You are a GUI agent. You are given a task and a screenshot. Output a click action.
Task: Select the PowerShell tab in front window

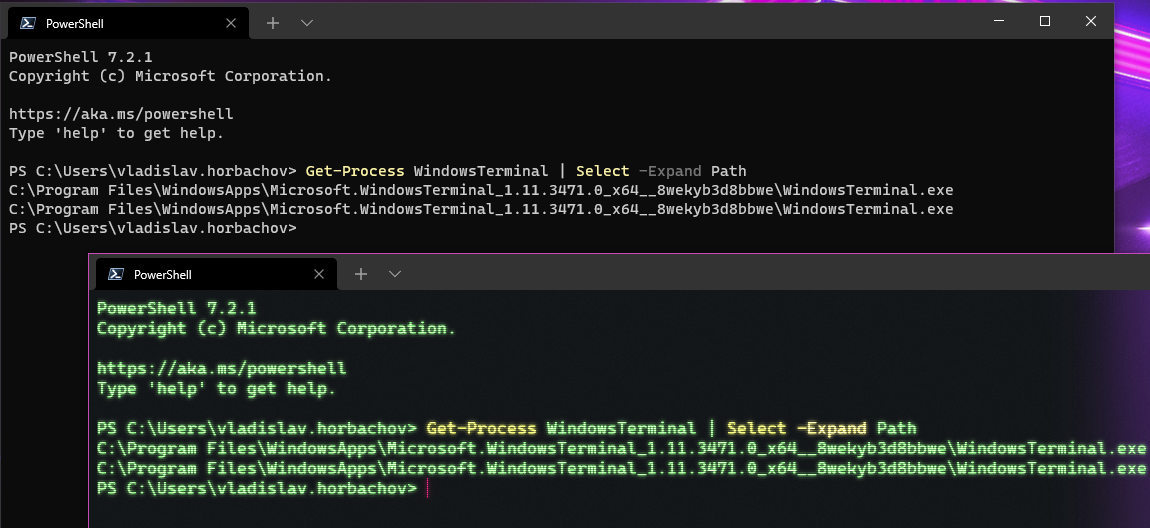(x=216, y=274)
